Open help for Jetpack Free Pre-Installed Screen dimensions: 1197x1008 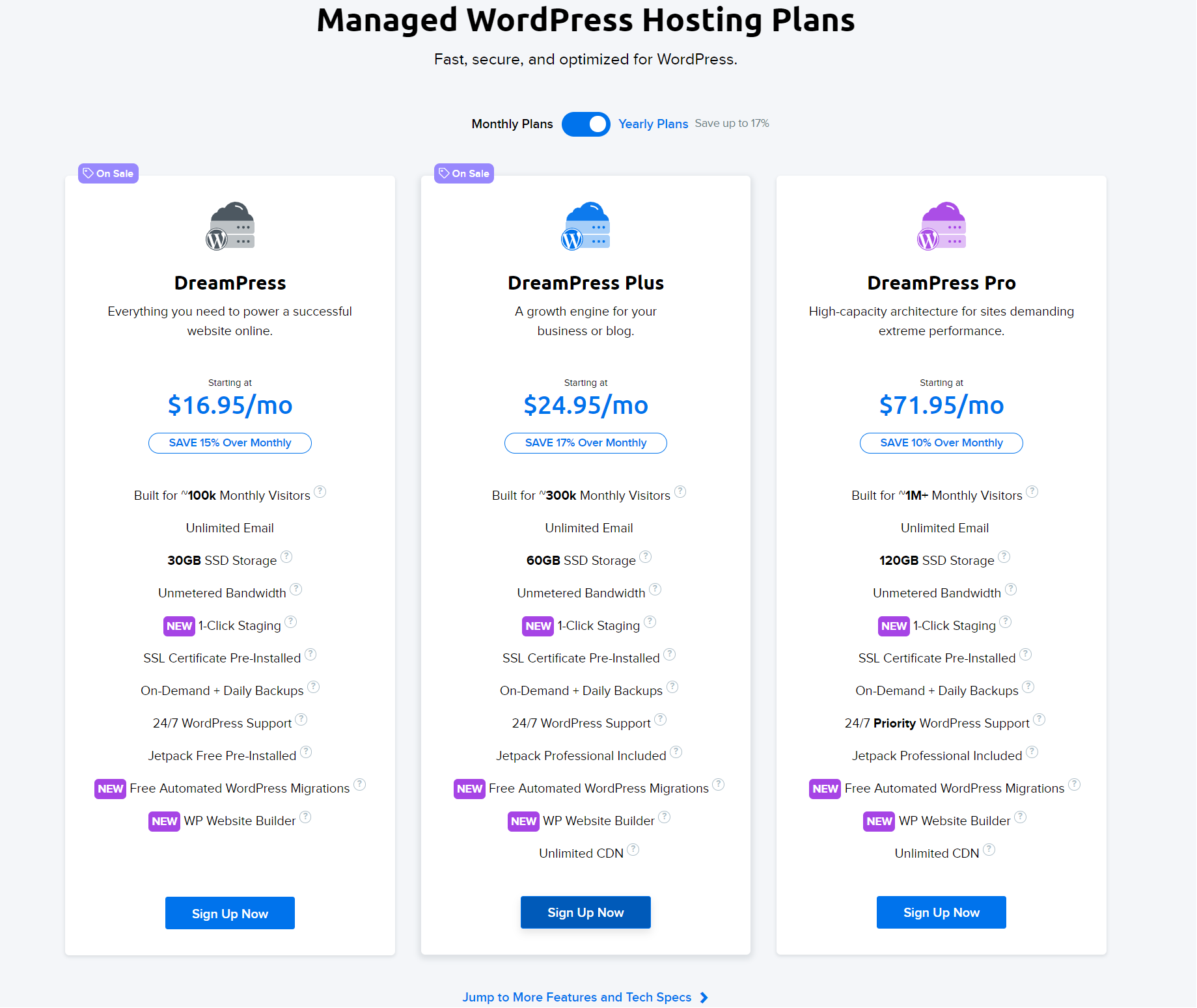[x=306, y=752]
